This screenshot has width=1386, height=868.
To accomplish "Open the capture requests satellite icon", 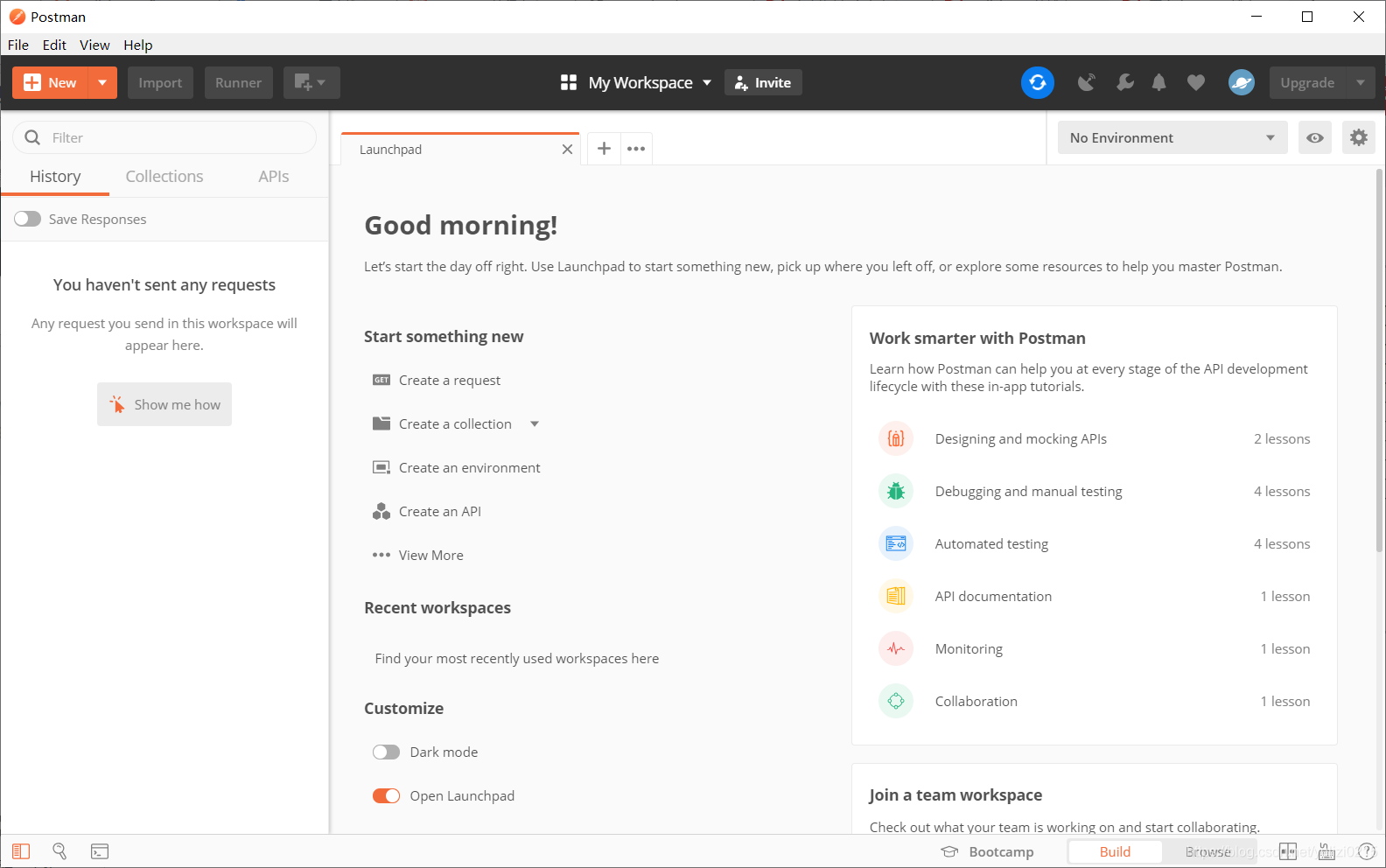I will [x=1087, y=82].
